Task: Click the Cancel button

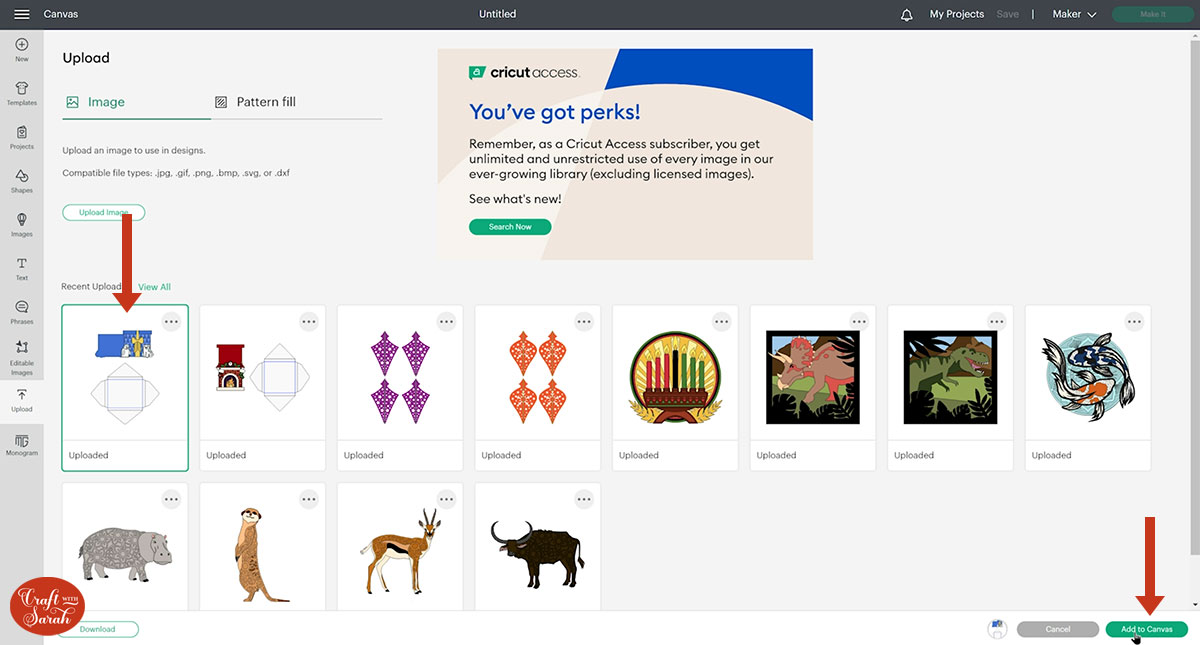Action: (x=1058, y=629)
